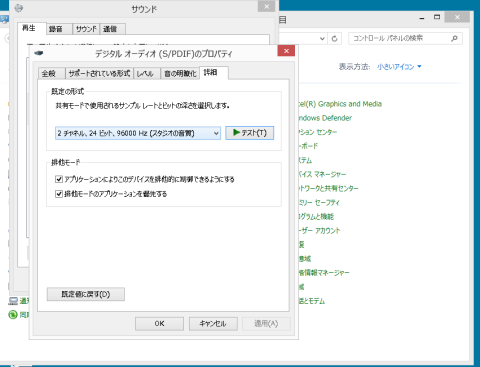Expand the address bar history dropdown

(x=322, y=39)
